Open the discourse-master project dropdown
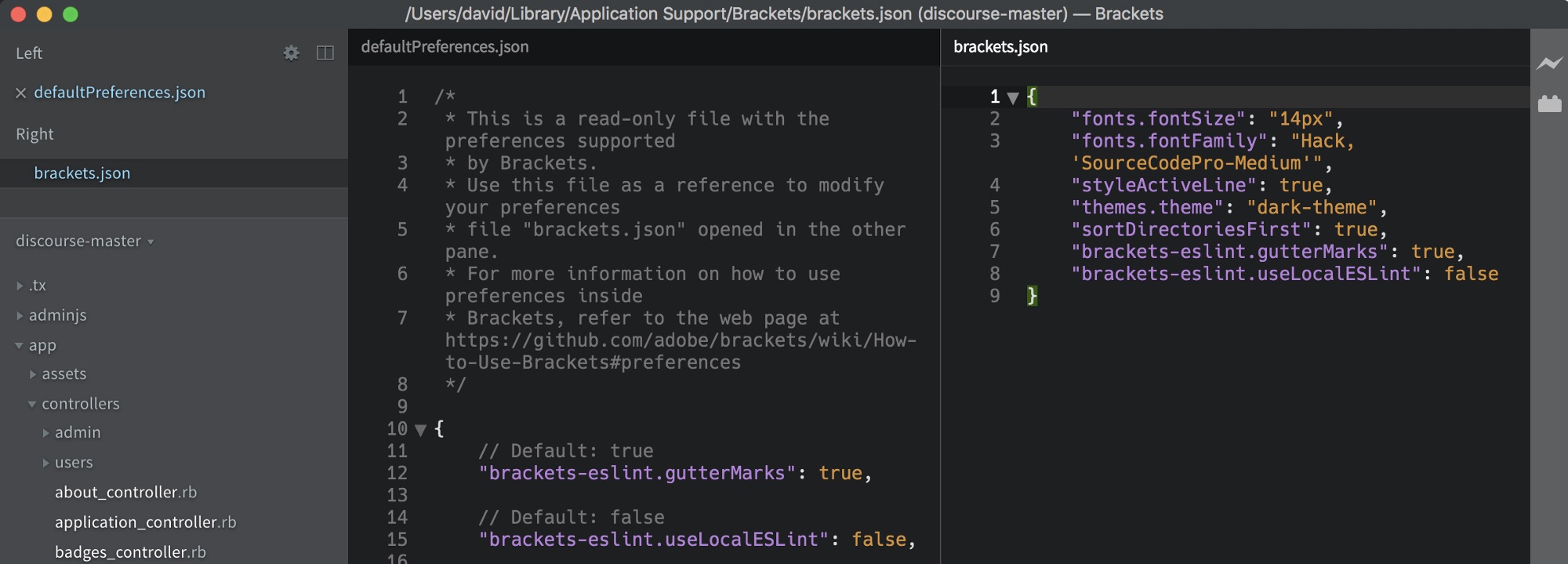 pos(85,241)
